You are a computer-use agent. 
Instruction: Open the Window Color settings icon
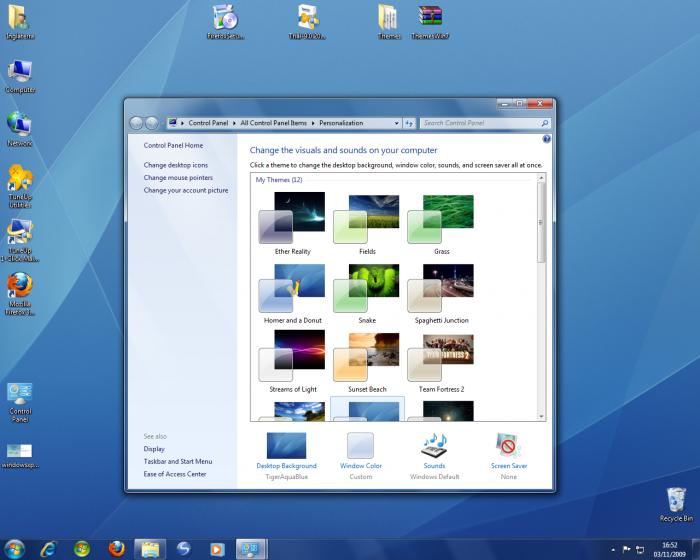(360, 445)
